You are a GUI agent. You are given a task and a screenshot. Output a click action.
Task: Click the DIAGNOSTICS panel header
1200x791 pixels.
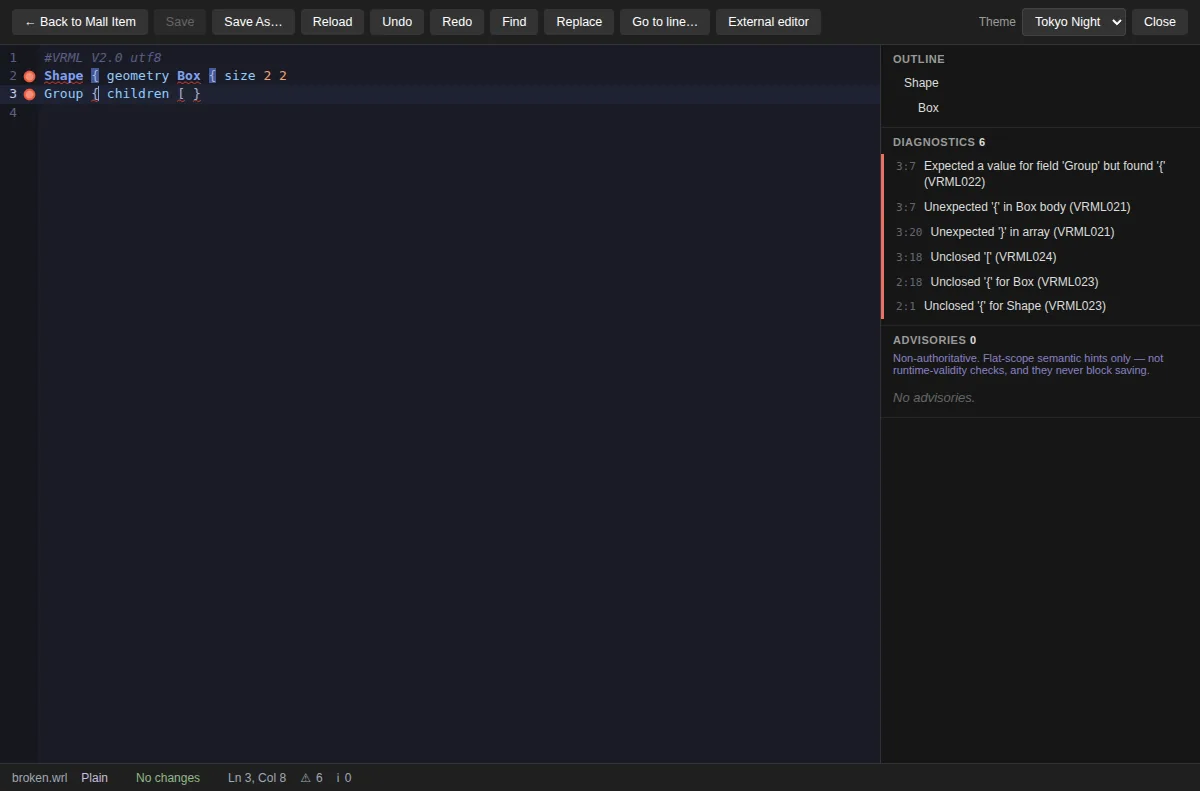coord(939,142)
